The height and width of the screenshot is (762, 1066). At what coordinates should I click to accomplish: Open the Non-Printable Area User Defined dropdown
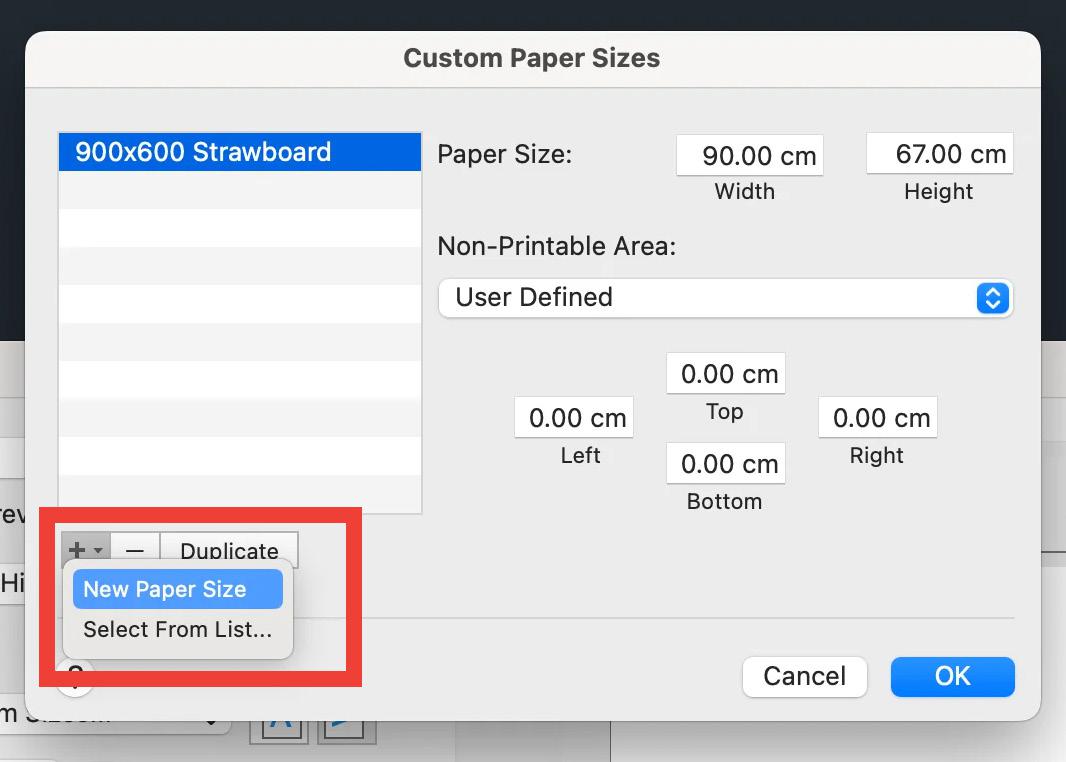[726, 298]
